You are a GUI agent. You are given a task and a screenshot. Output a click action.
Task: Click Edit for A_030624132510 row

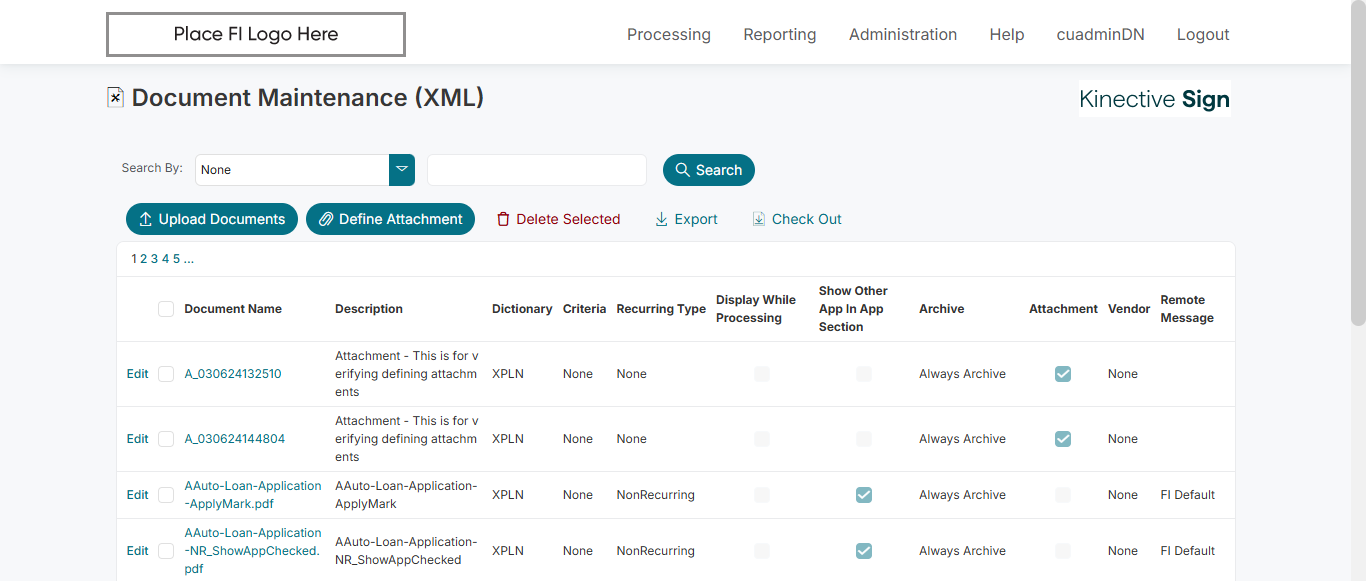point(137,374)
